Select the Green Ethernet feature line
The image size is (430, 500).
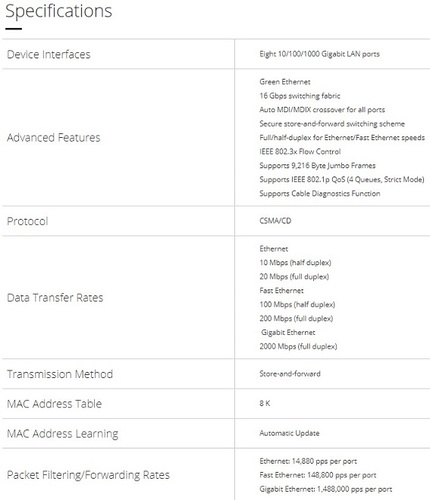(x=285, y=82)
